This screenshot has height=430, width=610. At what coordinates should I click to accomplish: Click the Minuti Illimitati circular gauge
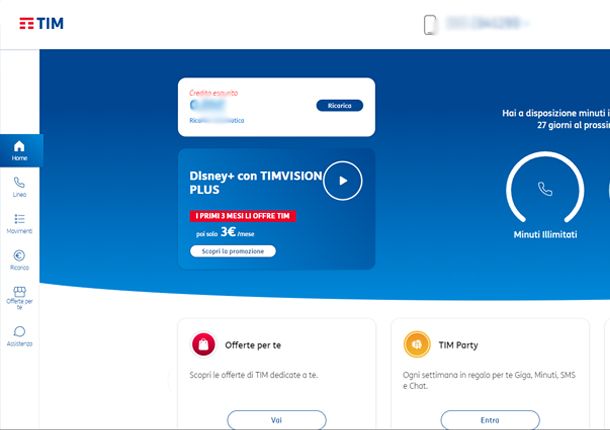click(545, 188)
